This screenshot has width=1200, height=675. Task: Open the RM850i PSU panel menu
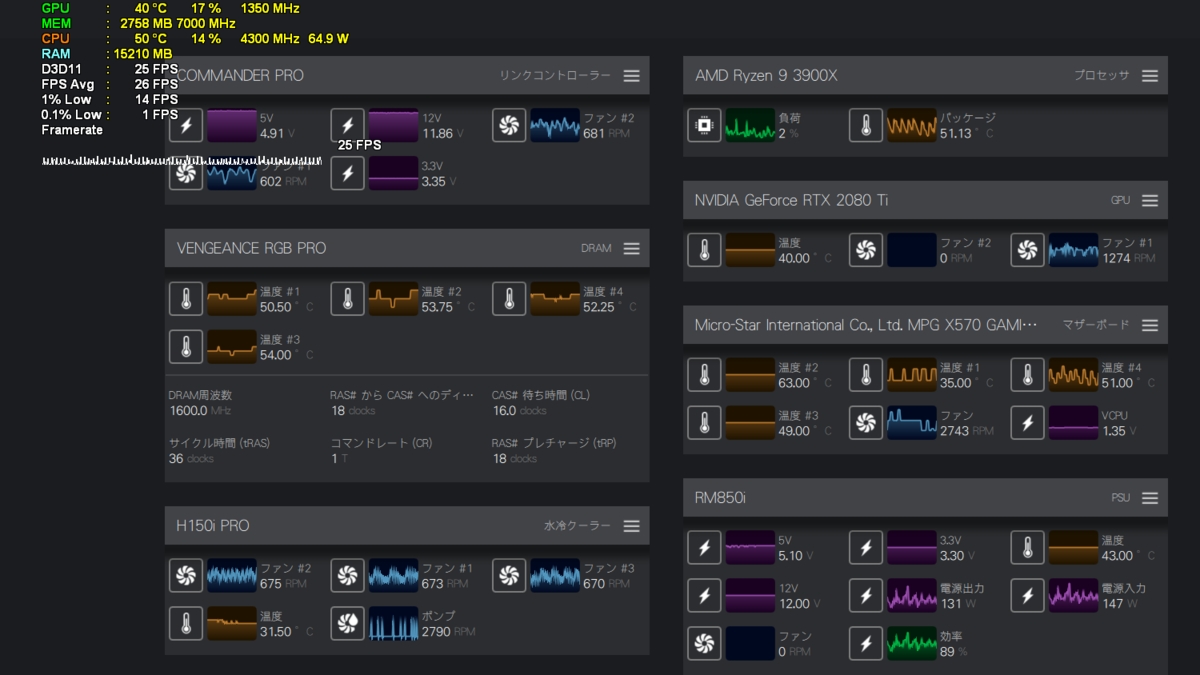tap(1150, 498)
